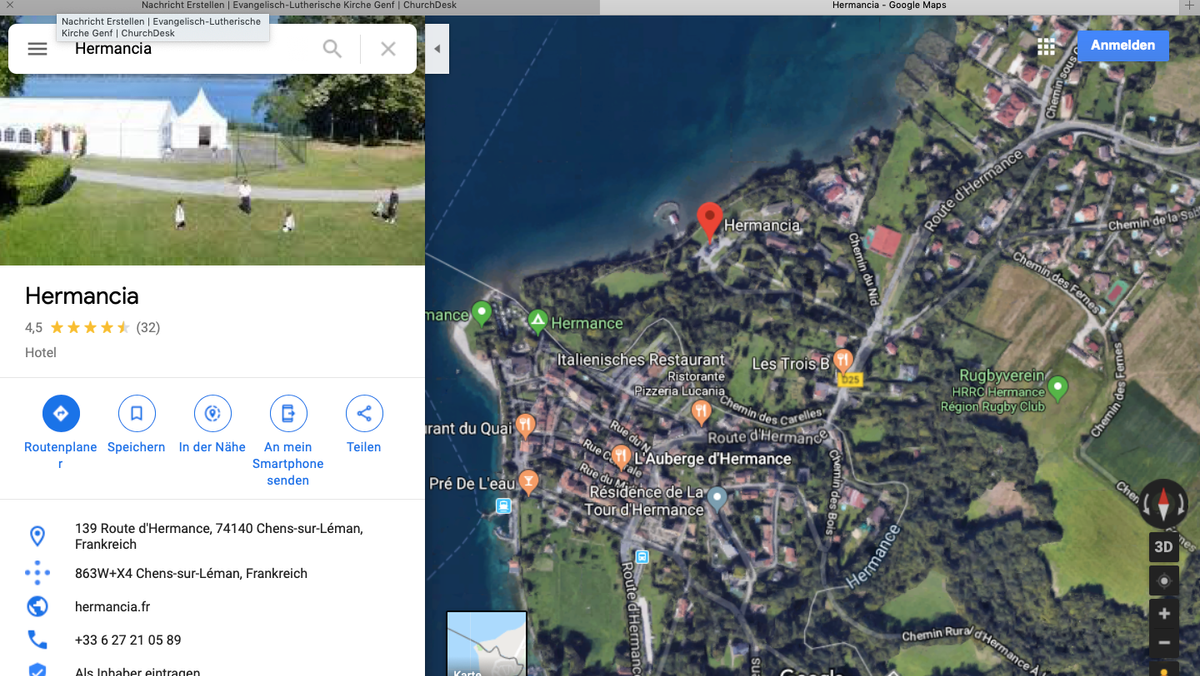Screen dimensions: 1200x676
Task: Click the green Hermance campsite marker
Action: pos(537,322)
